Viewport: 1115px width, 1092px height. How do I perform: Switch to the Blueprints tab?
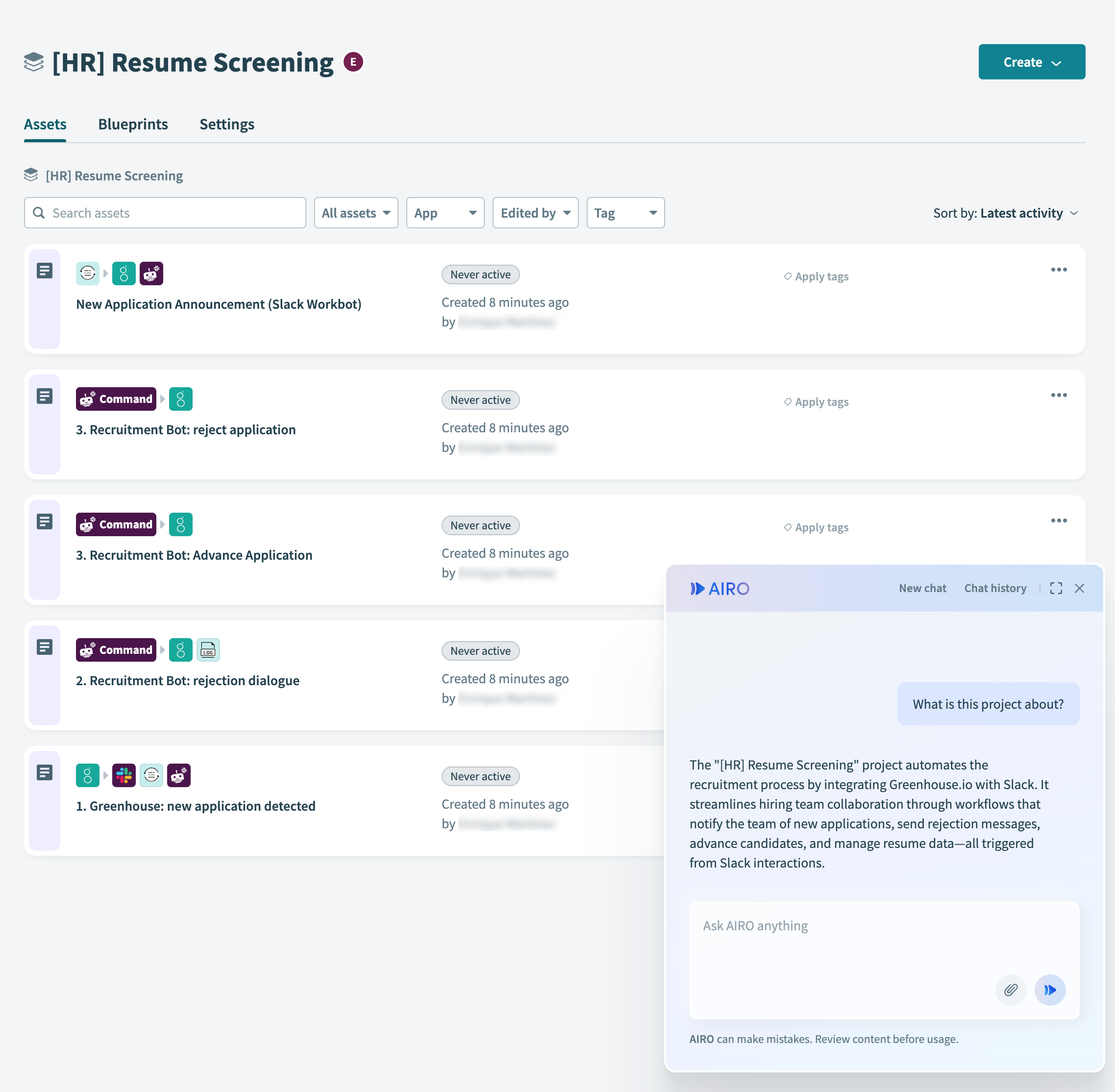(x=133, y=124)
